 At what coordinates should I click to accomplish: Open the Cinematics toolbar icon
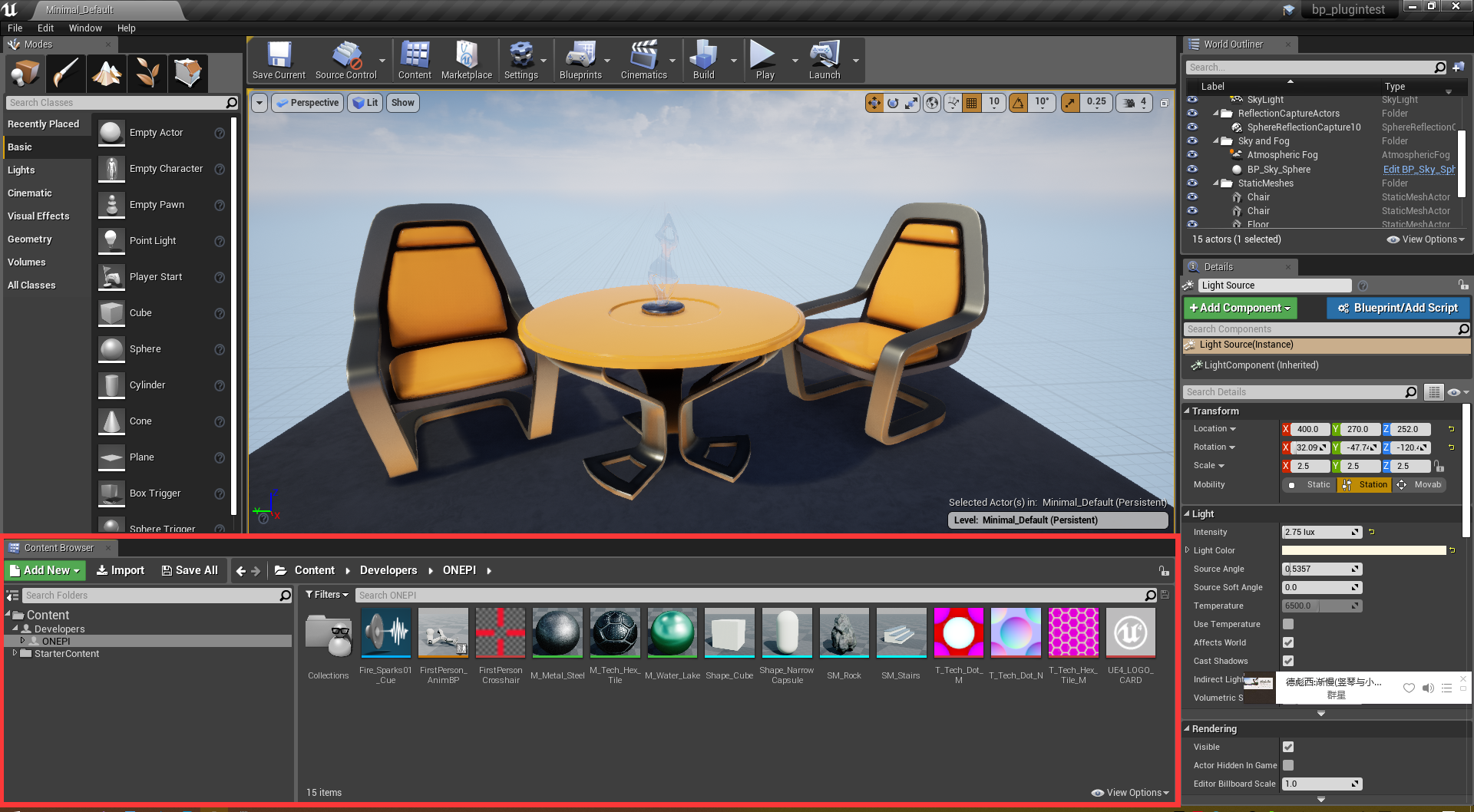[x=643, y=60]
